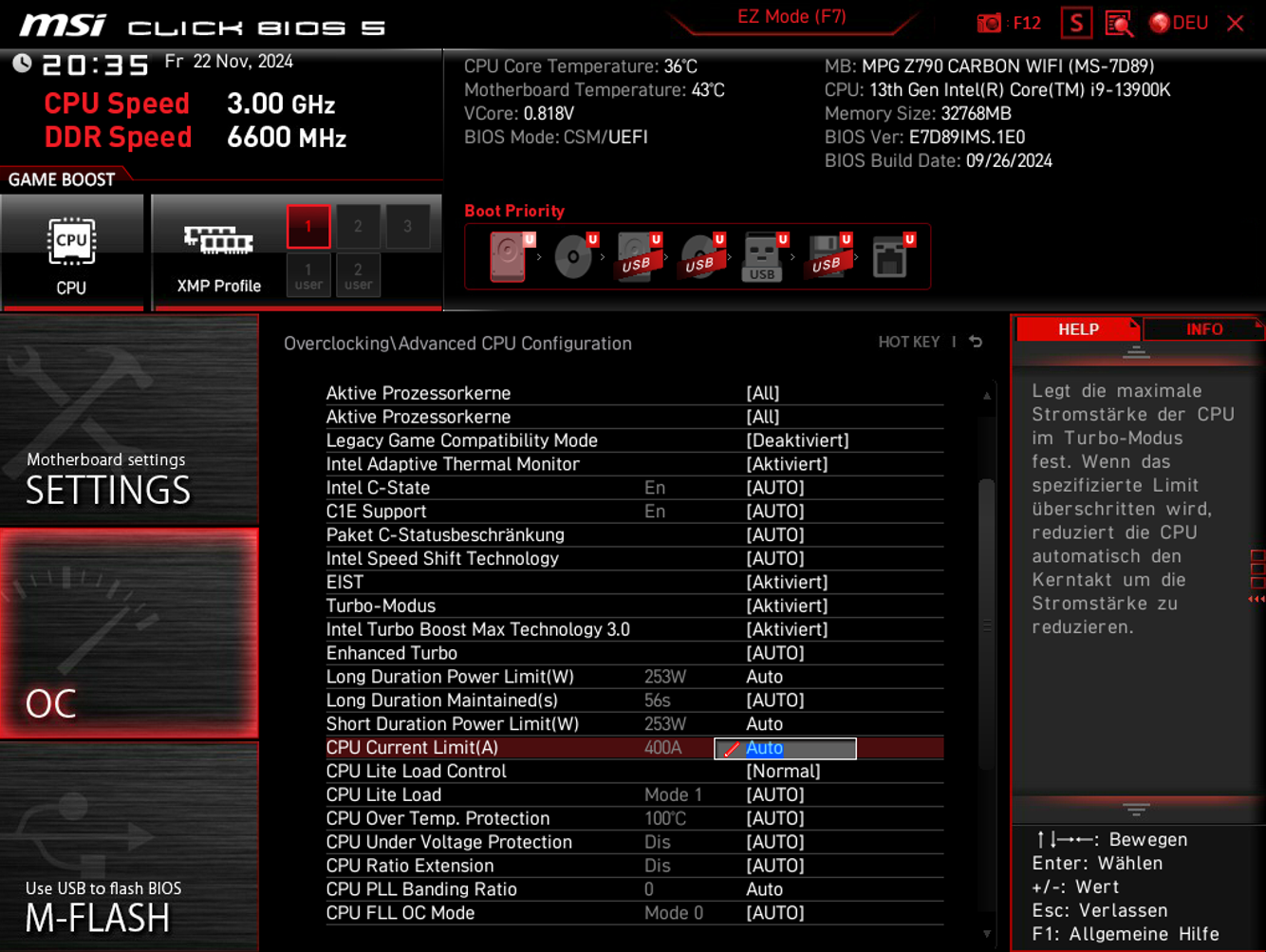Click the clock icon beside the time
This screenshot has height=952, width=1266.
22,64
